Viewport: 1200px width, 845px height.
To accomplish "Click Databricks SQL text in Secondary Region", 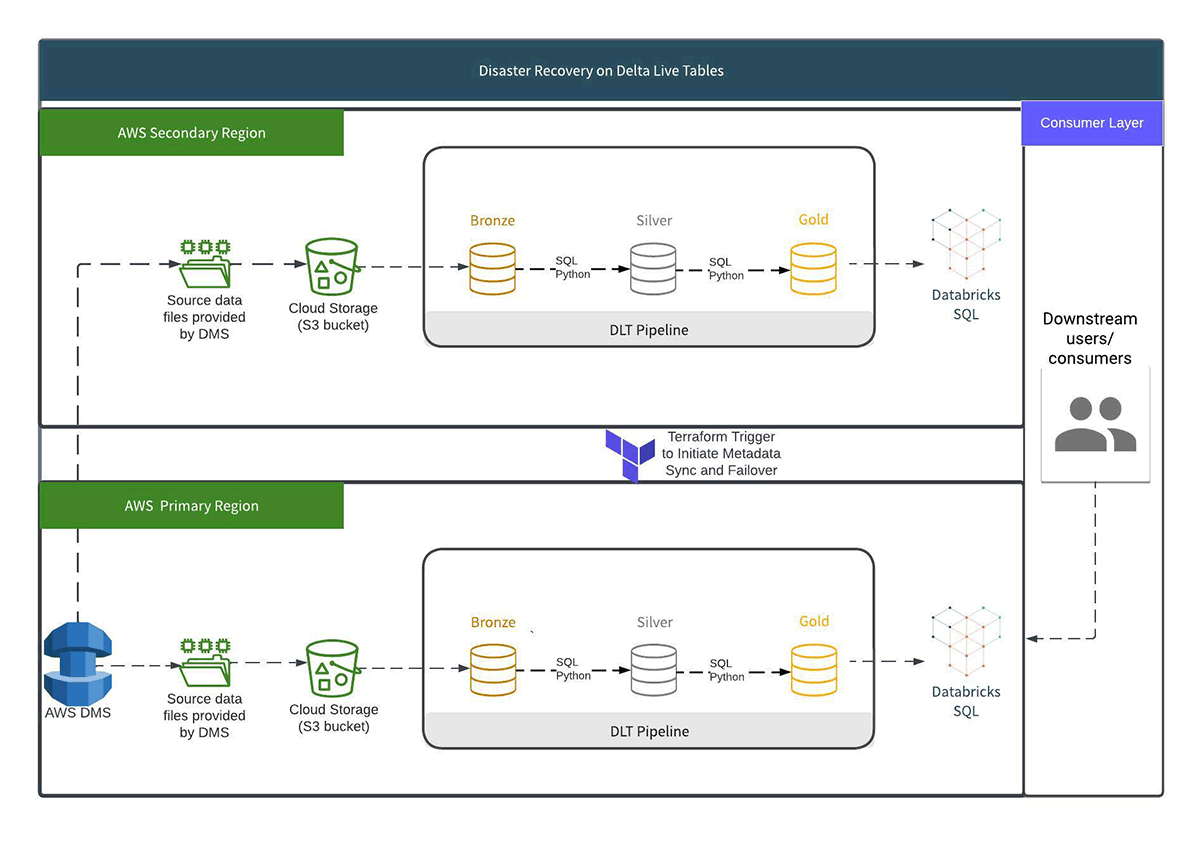I will point(966,305).
